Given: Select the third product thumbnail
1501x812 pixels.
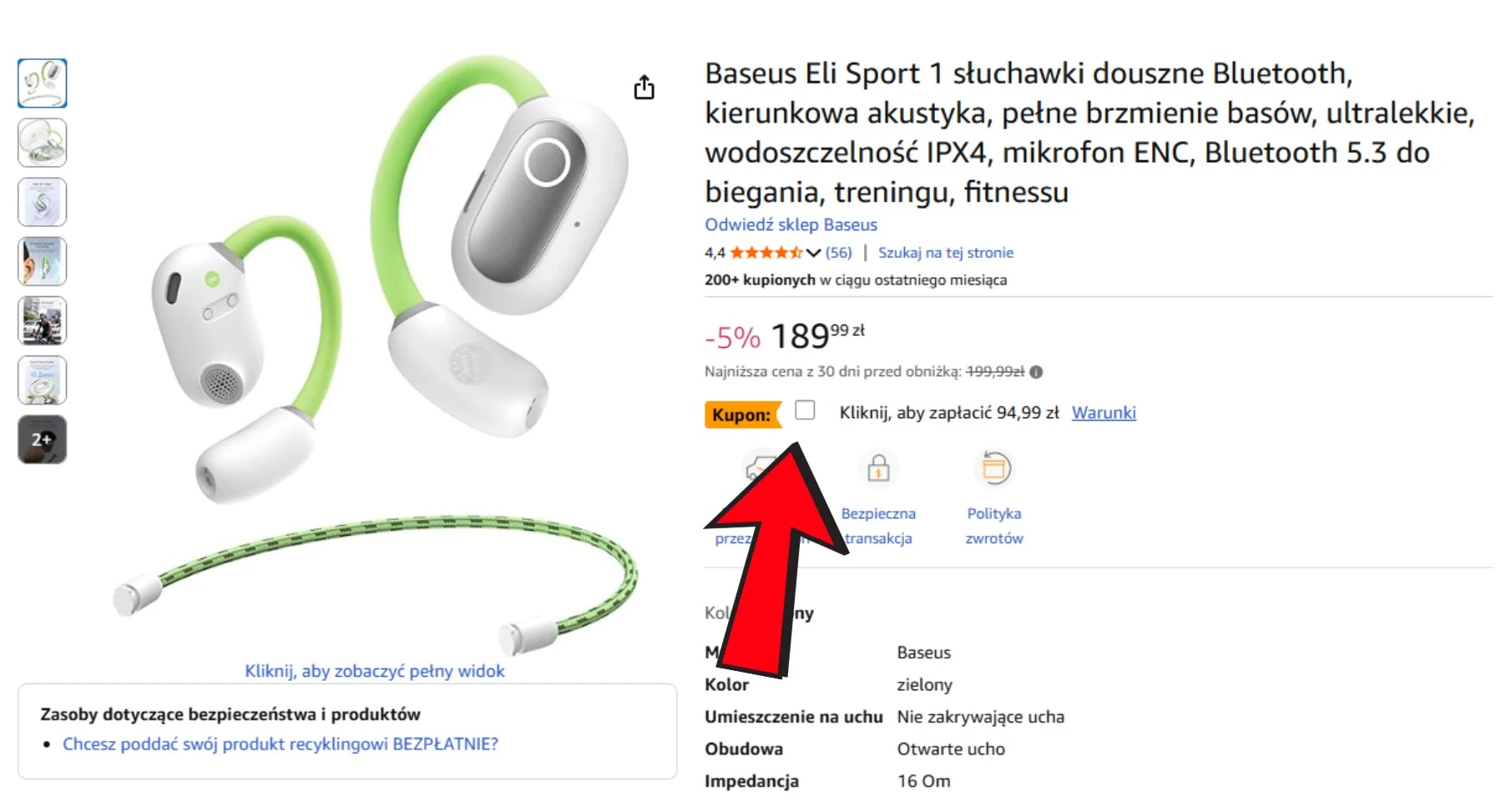Looking at the screenshot, I should pos(43,202).
